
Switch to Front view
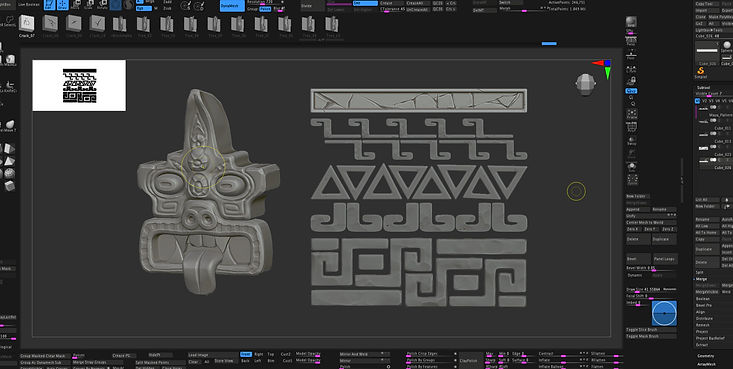(x=245, y=354)
